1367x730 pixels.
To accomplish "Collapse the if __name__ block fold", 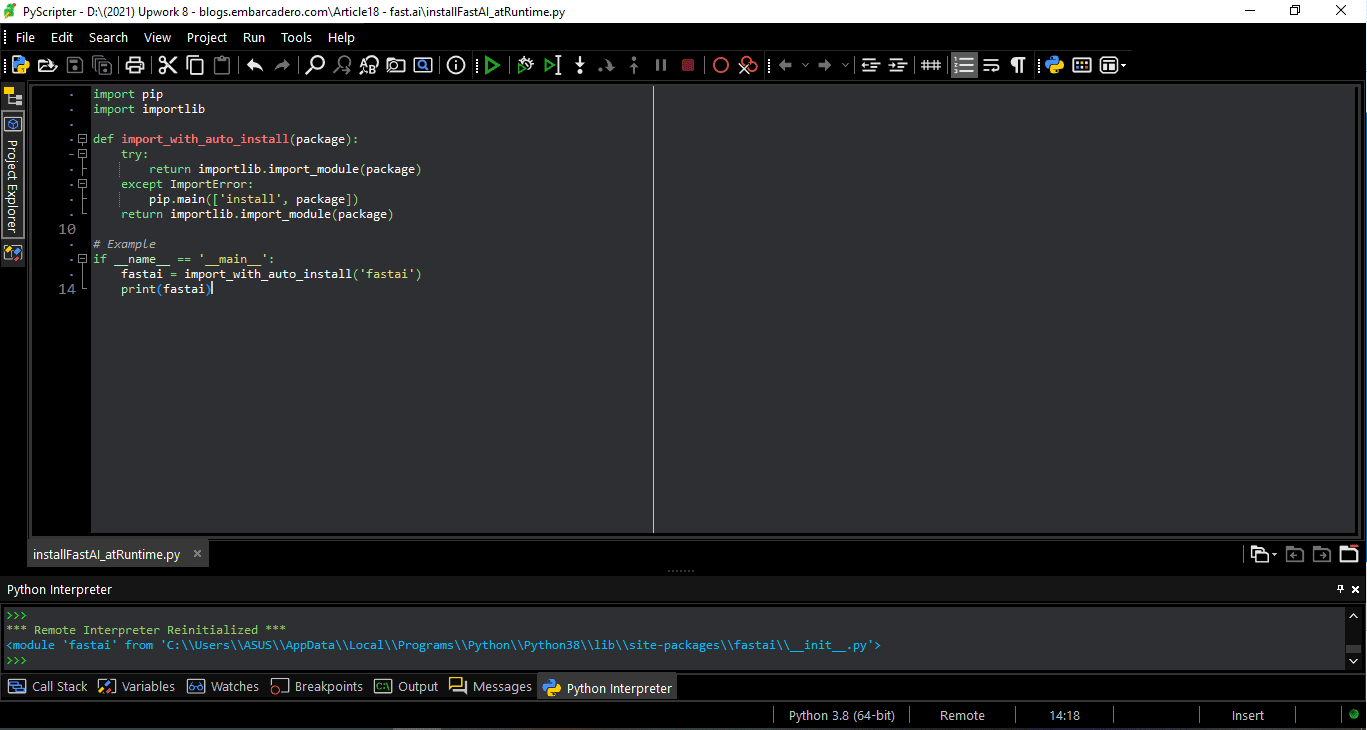I will point(83,259).
